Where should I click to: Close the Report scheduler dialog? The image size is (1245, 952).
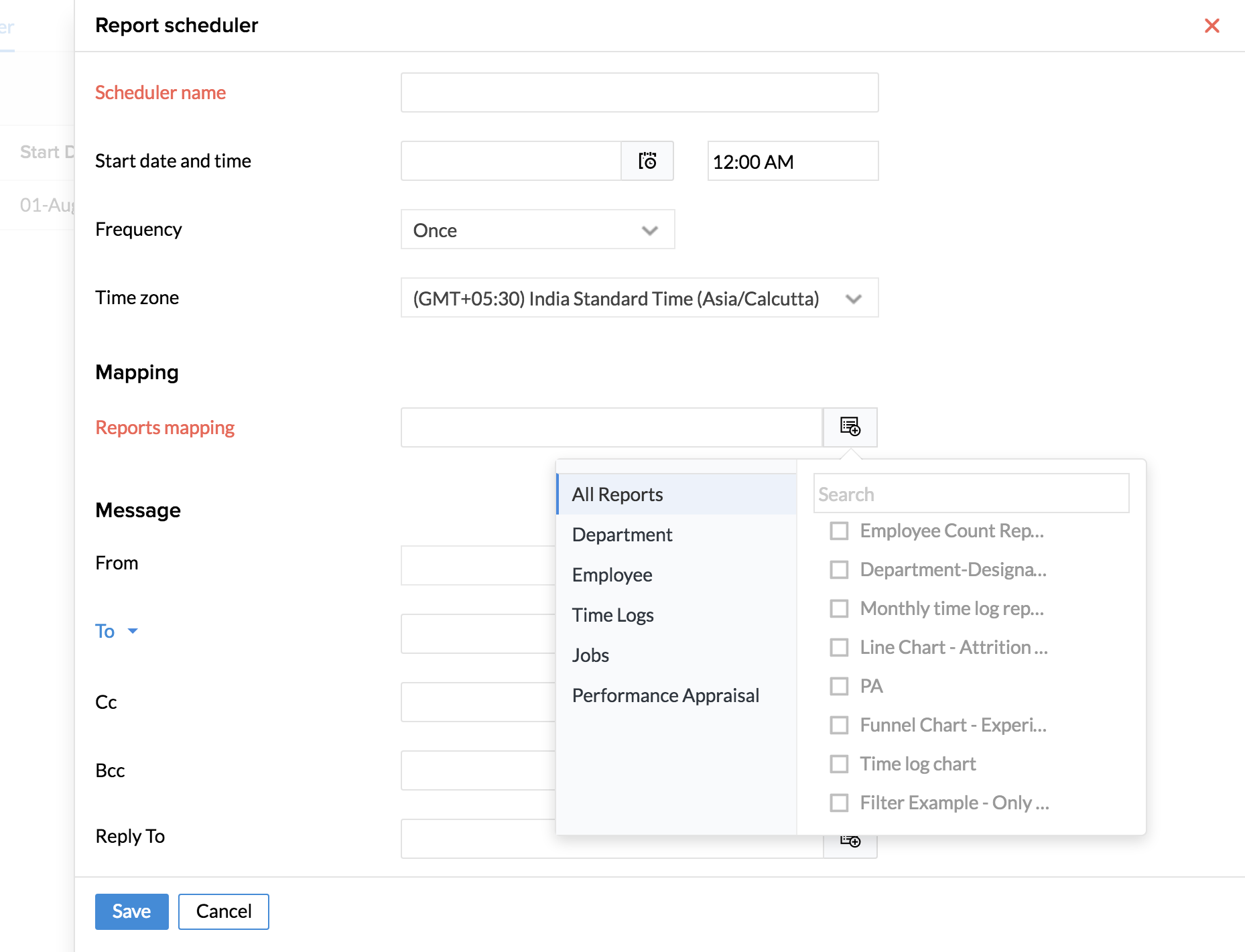1211,25
